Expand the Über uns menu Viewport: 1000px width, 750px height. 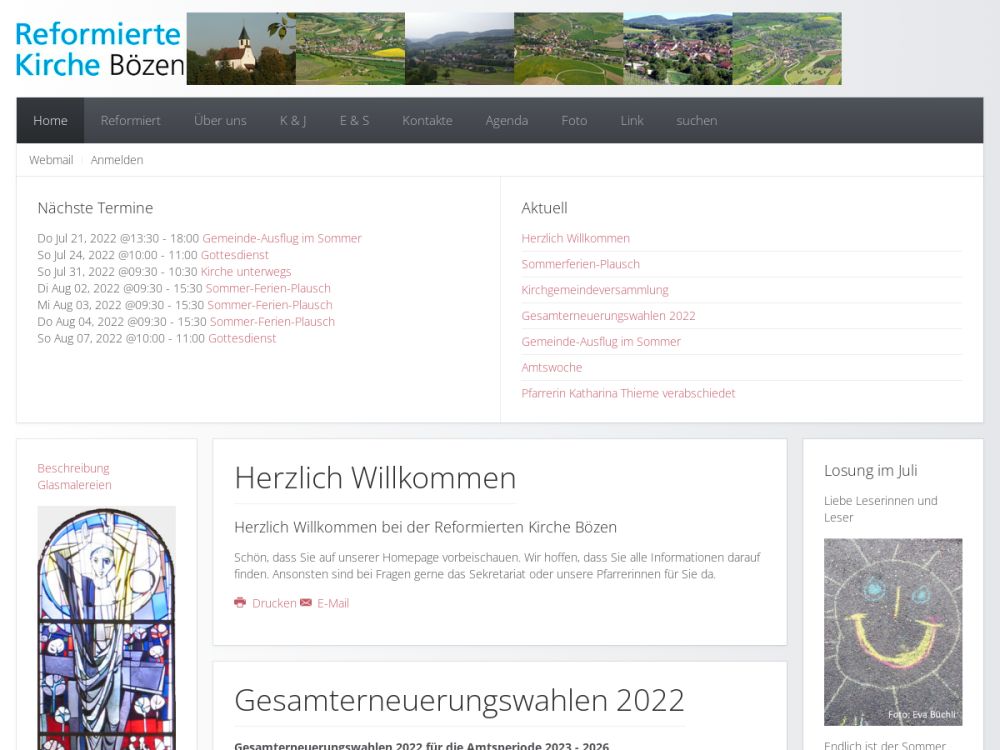(x=220, y=120)
